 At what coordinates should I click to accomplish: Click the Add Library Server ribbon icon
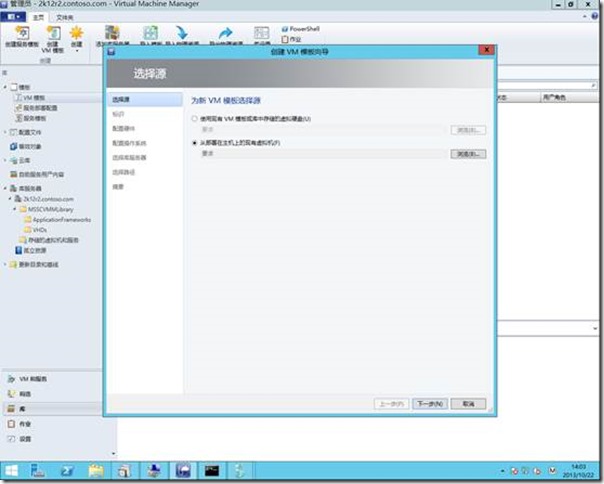click(x=112, y=35)
